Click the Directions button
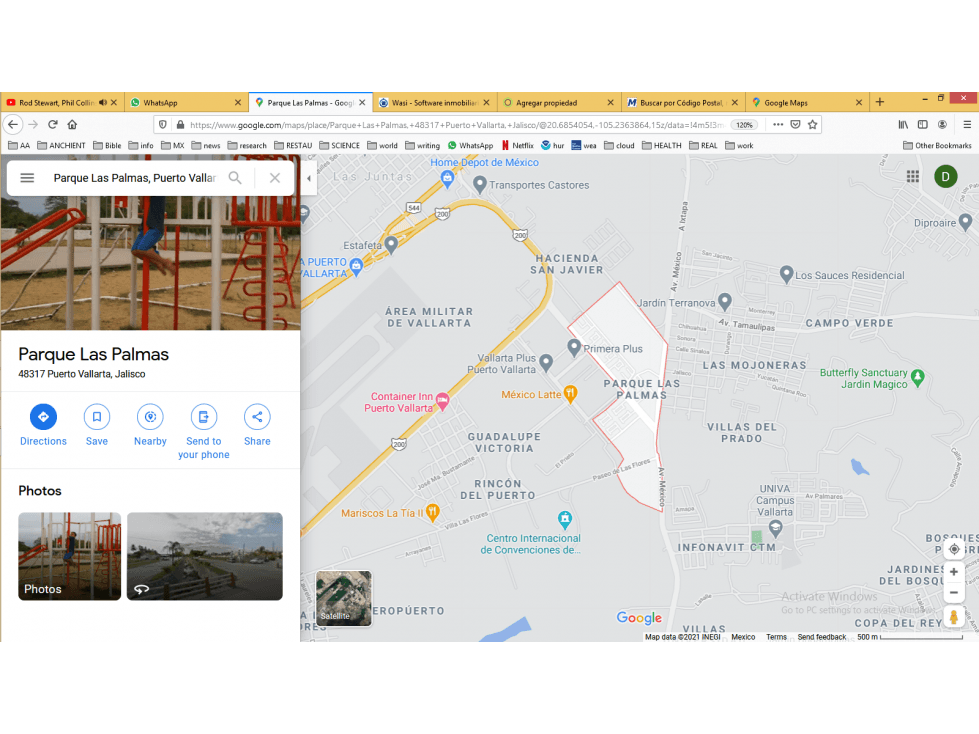 43,425
